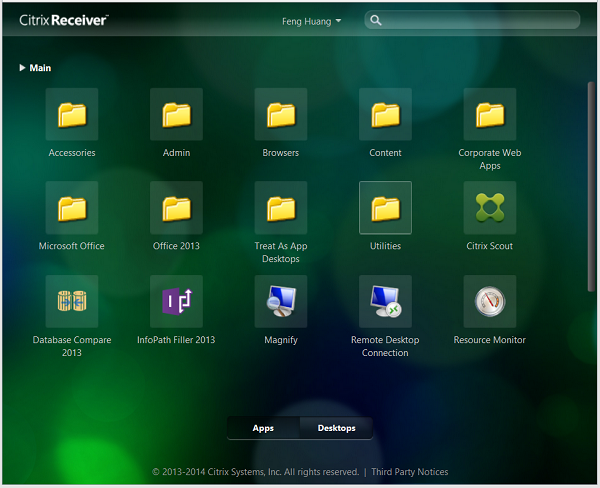The image size is (600, 488).
Task: Click the Content label text
Action: point(385,153)
